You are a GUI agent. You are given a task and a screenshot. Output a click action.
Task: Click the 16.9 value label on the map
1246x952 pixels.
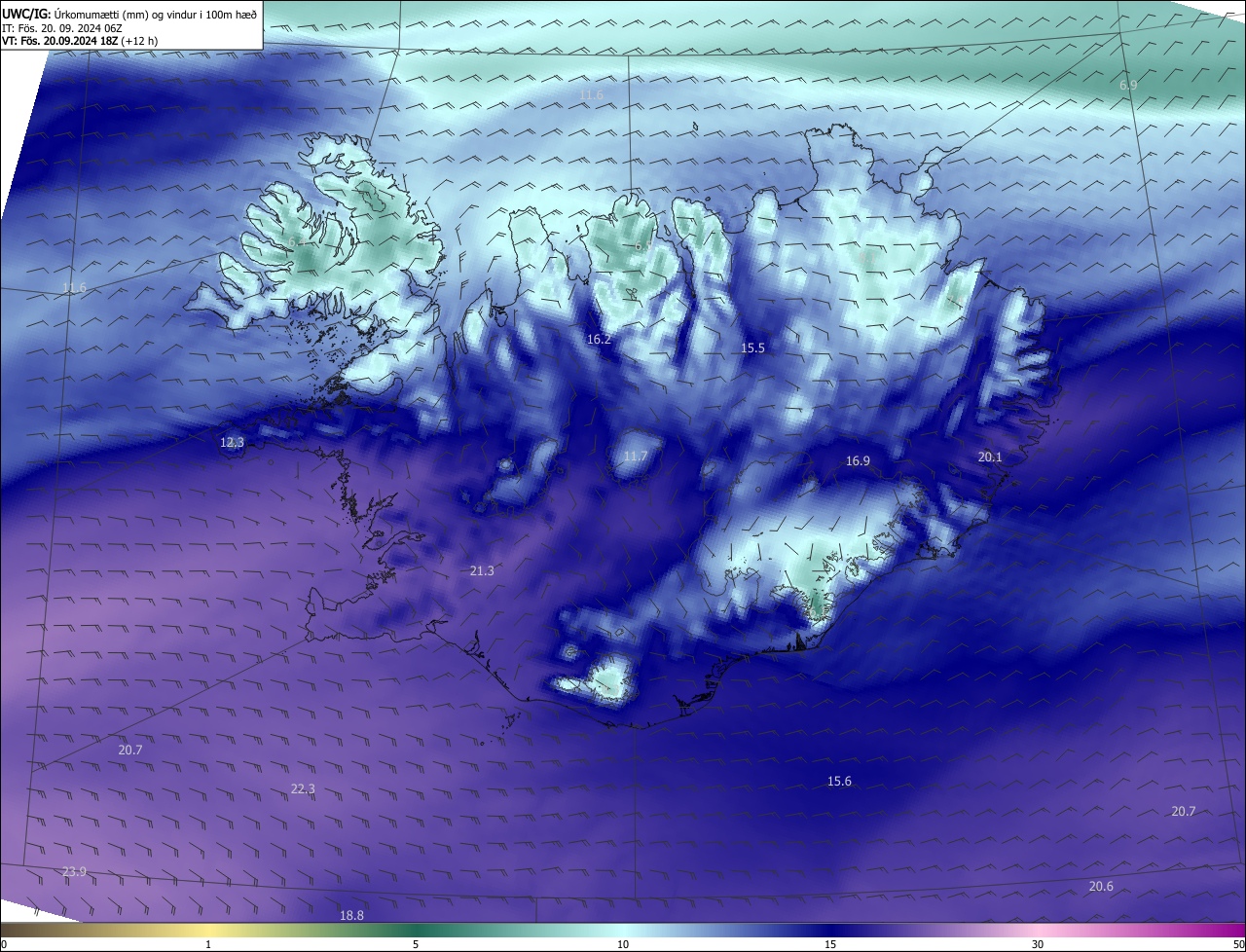(858, 461)
